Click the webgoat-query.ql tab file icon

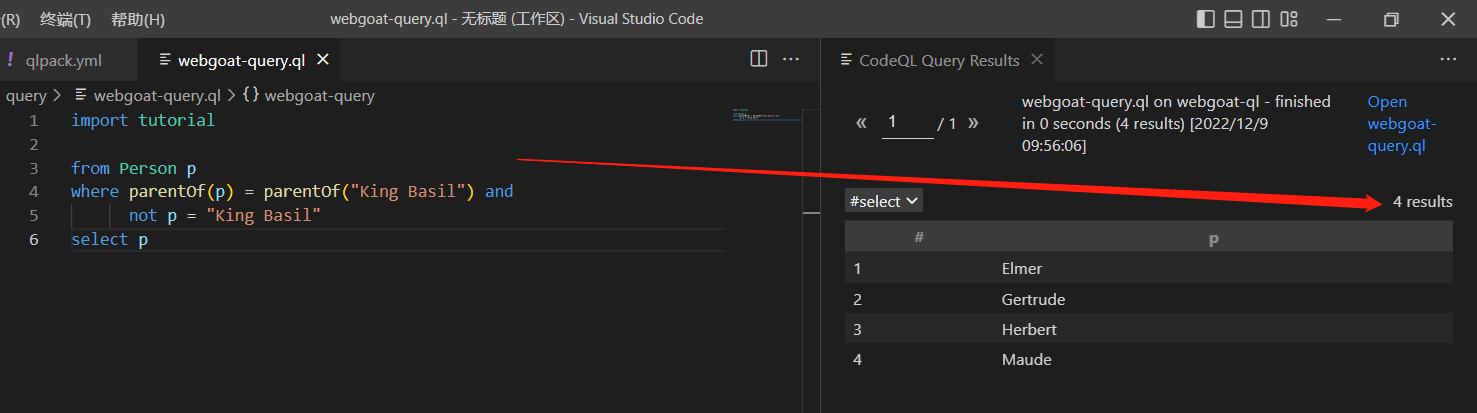[x=165, y=60]
